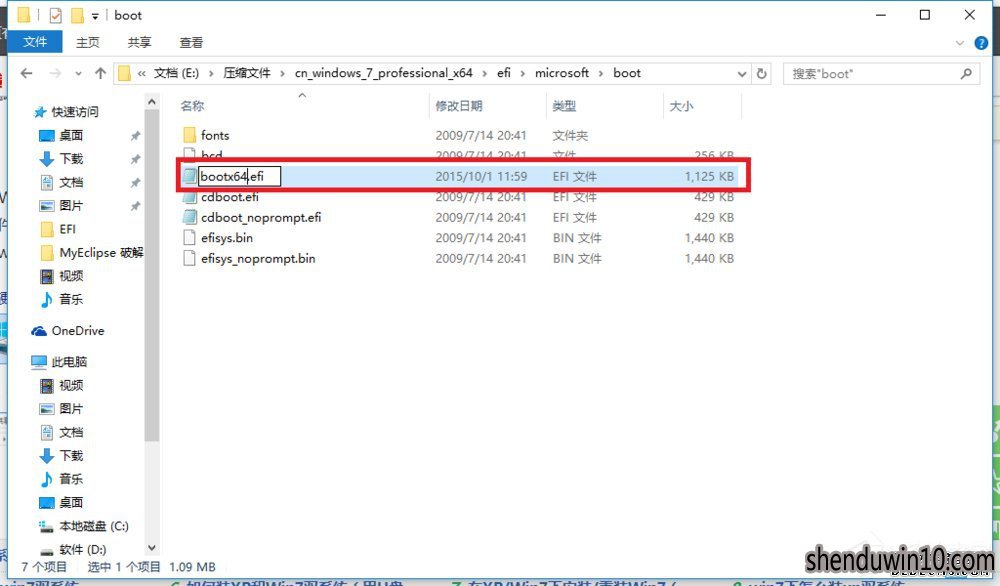This screenshot has height=586, width=1000.
Task: Open 音乐 under quick access
Action: point(71,299)
